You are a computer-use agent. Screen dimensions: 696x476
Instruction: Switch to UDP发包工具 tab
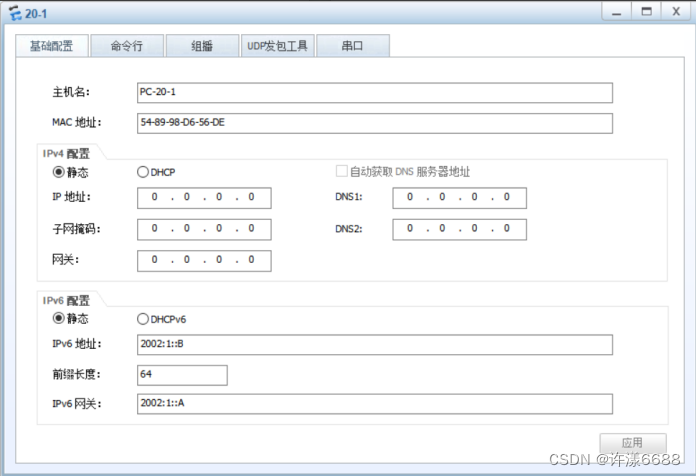pos(278,46)
